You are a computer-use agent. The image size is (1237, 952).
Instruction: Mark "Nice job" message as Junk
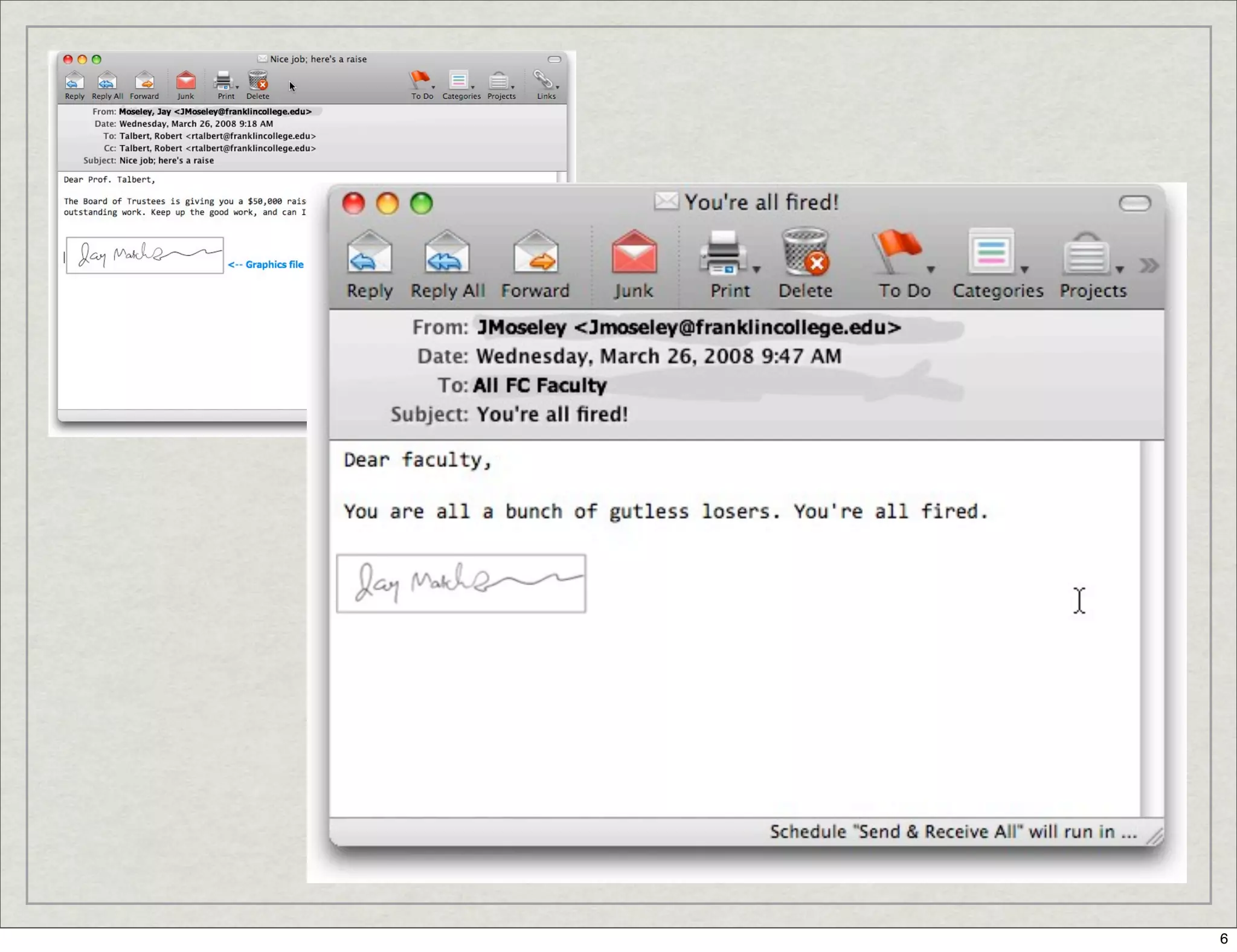185,85
